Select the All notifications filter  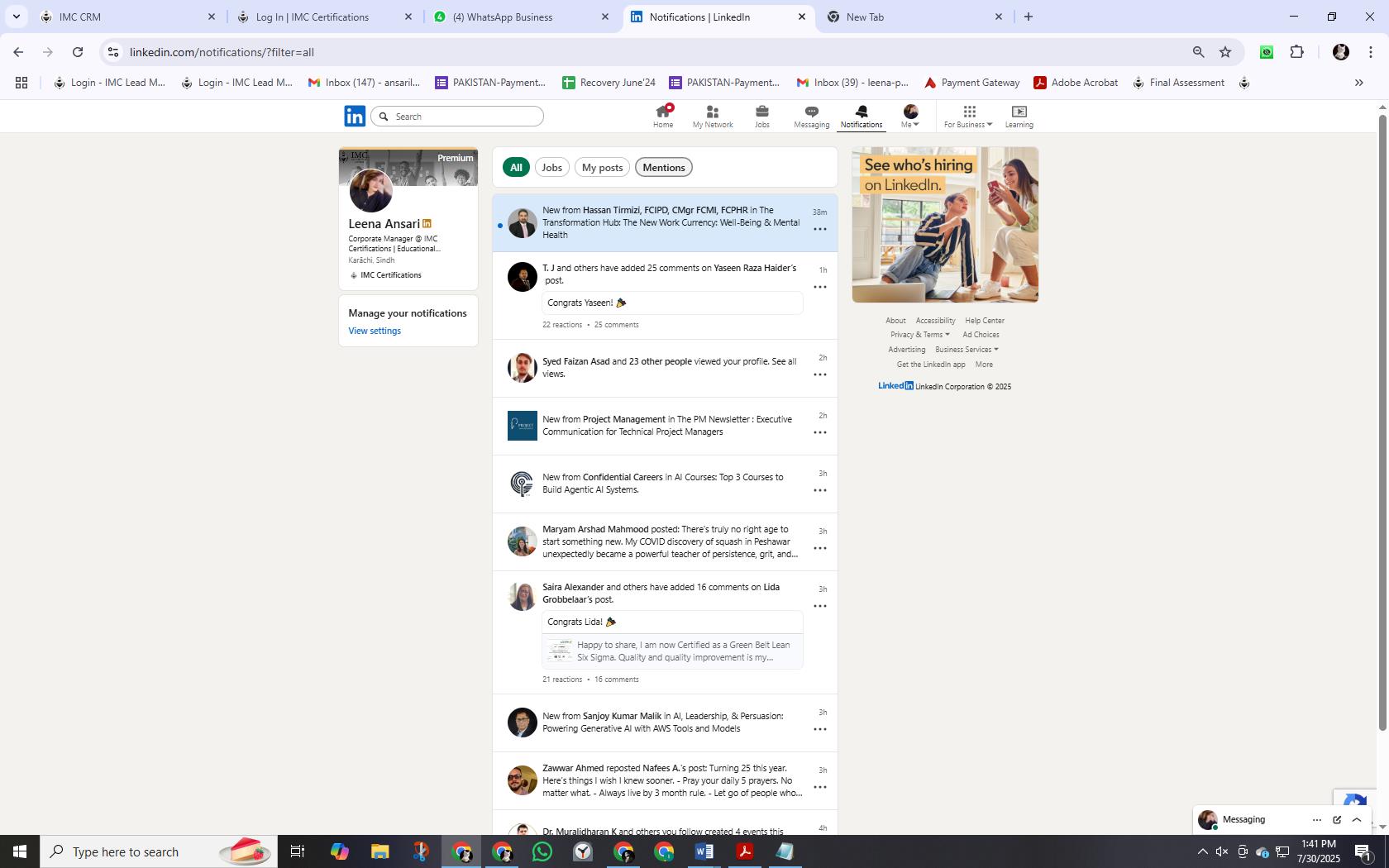coord(516,167)
